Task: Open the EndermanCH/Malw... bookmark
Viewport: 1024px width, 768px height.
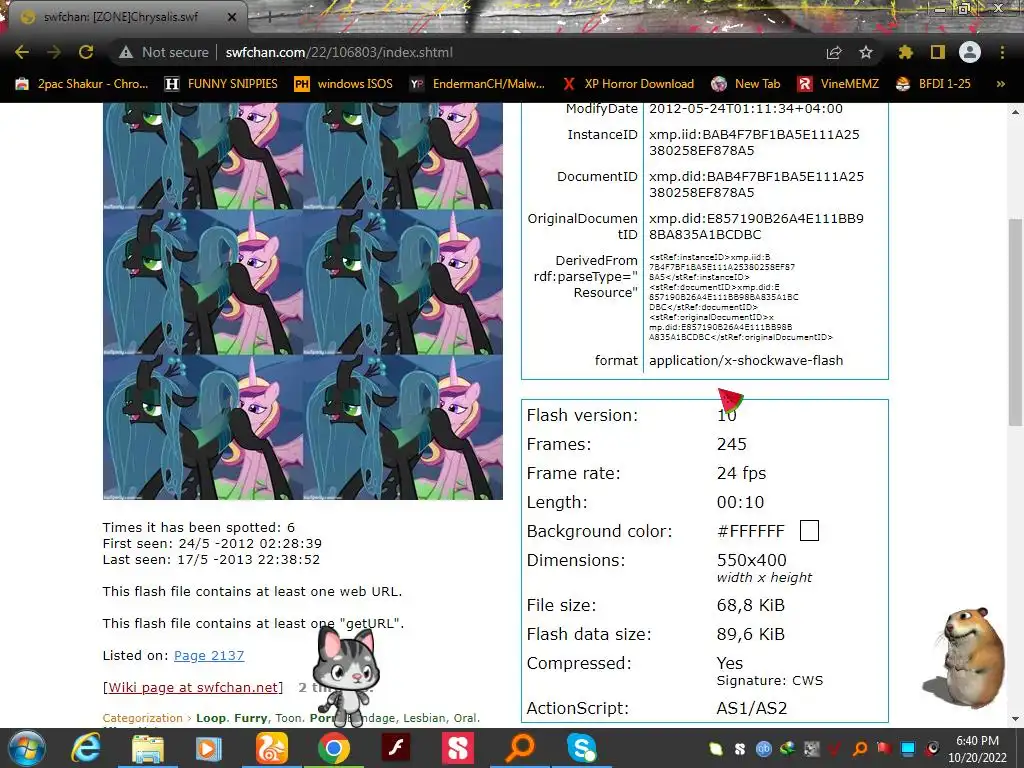Action: [477, 84]
